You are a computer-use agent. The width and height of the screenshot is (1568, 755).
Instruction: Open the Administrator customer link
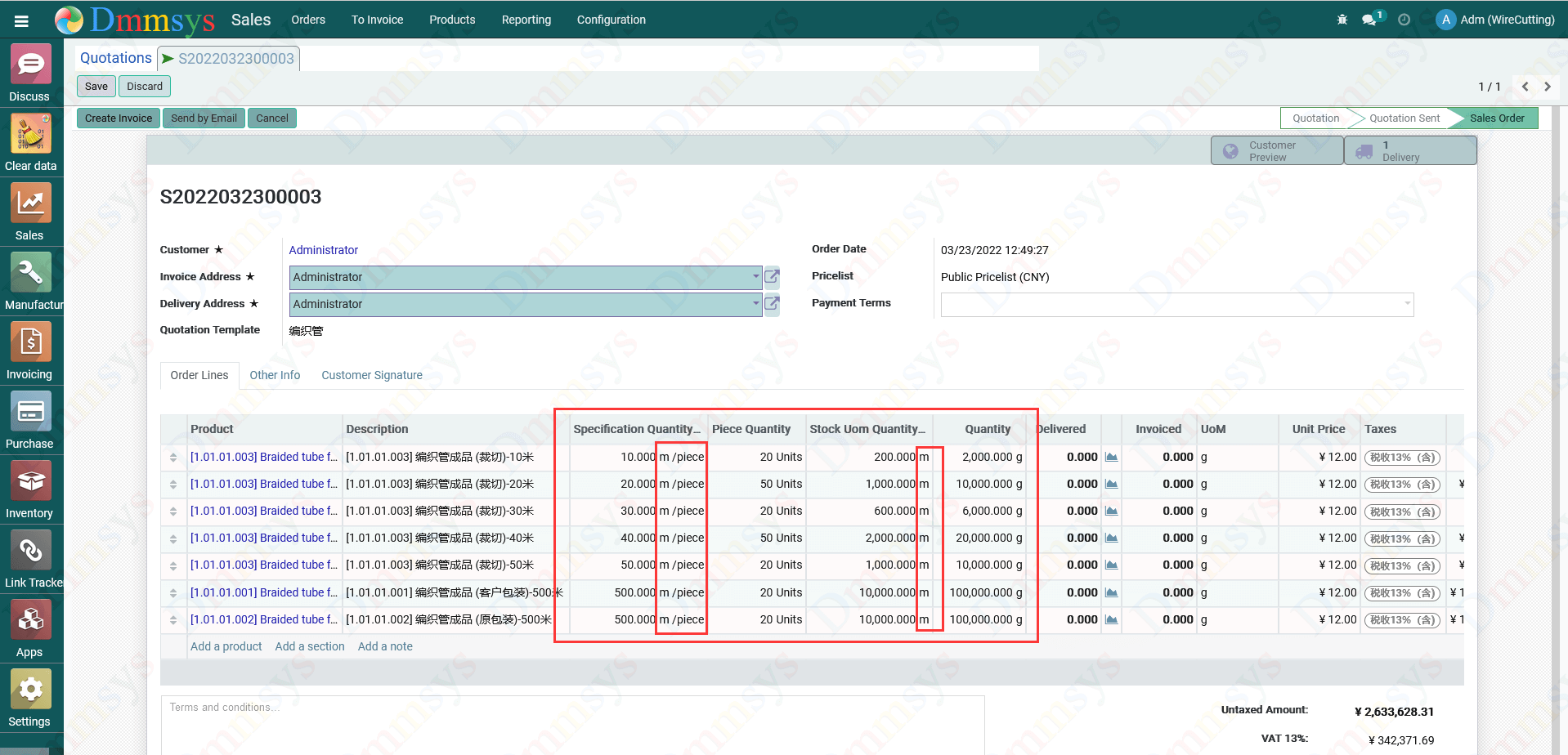point(324,250)
